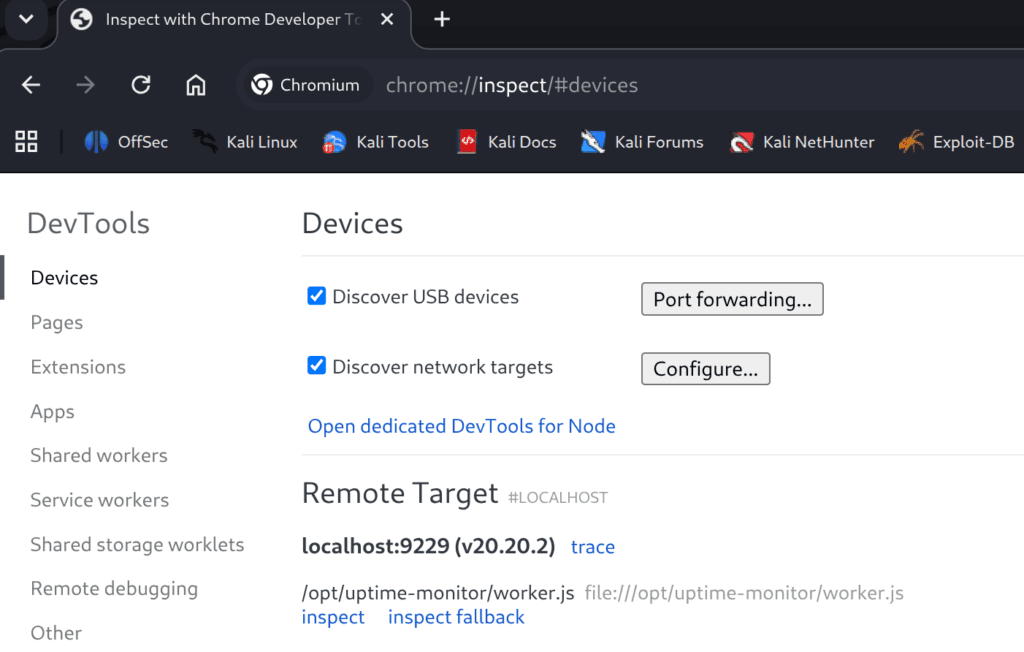Open the OffSec bookmark
1024x652 pixels.
(126, 142)
